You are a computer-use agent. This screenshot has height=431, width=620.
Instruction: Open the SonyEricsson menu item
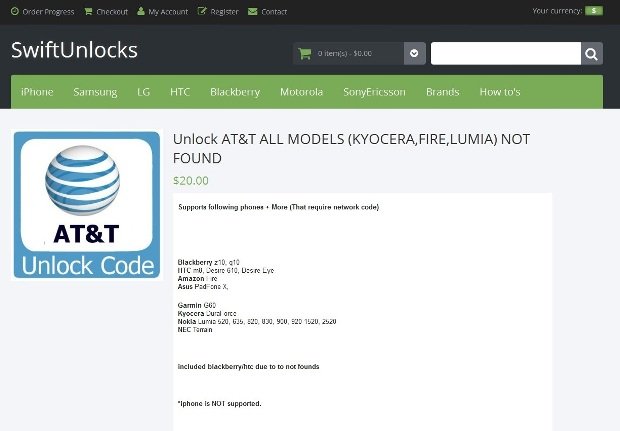[374, 92]
